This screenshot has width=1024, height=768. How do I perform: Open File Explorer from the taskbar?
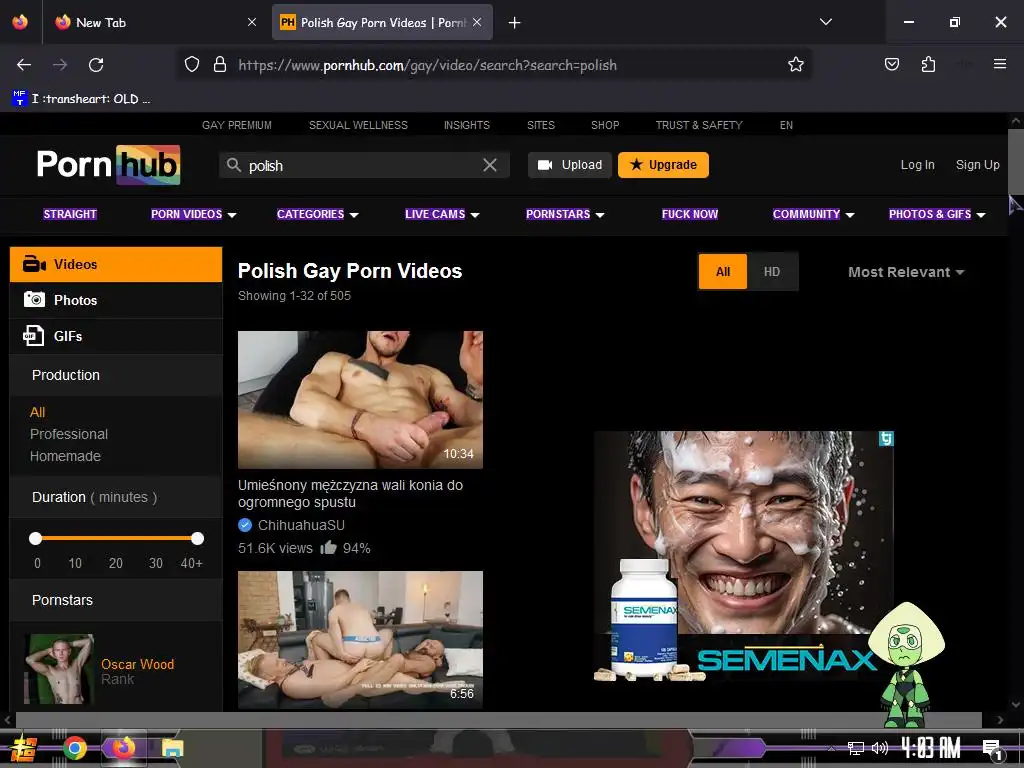173,748
